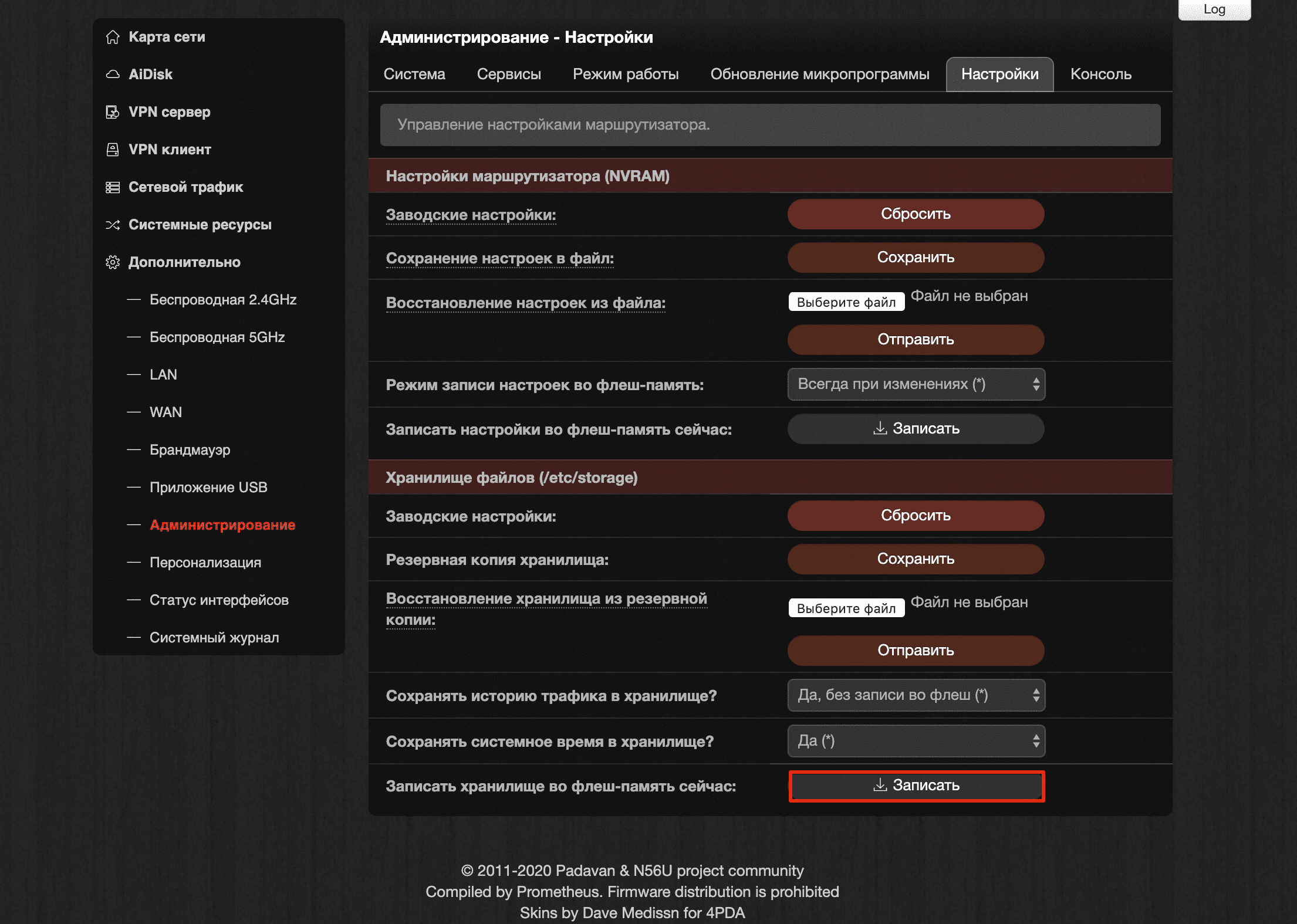Open Системный журнал in the sidebar
1297x924 pixels.
click(x=214, y=638)
